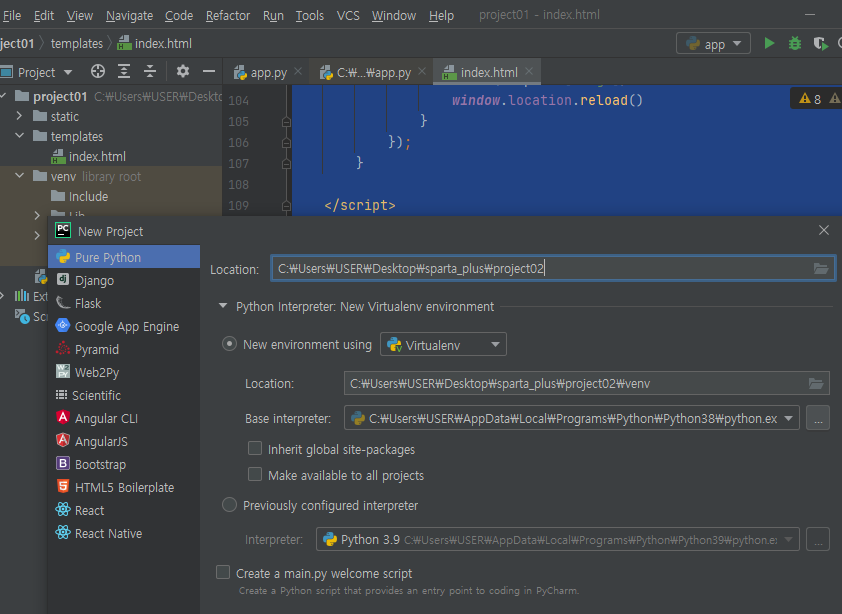842x614 pixels.
Task: Collapse the templates folder
Action: 19,136
